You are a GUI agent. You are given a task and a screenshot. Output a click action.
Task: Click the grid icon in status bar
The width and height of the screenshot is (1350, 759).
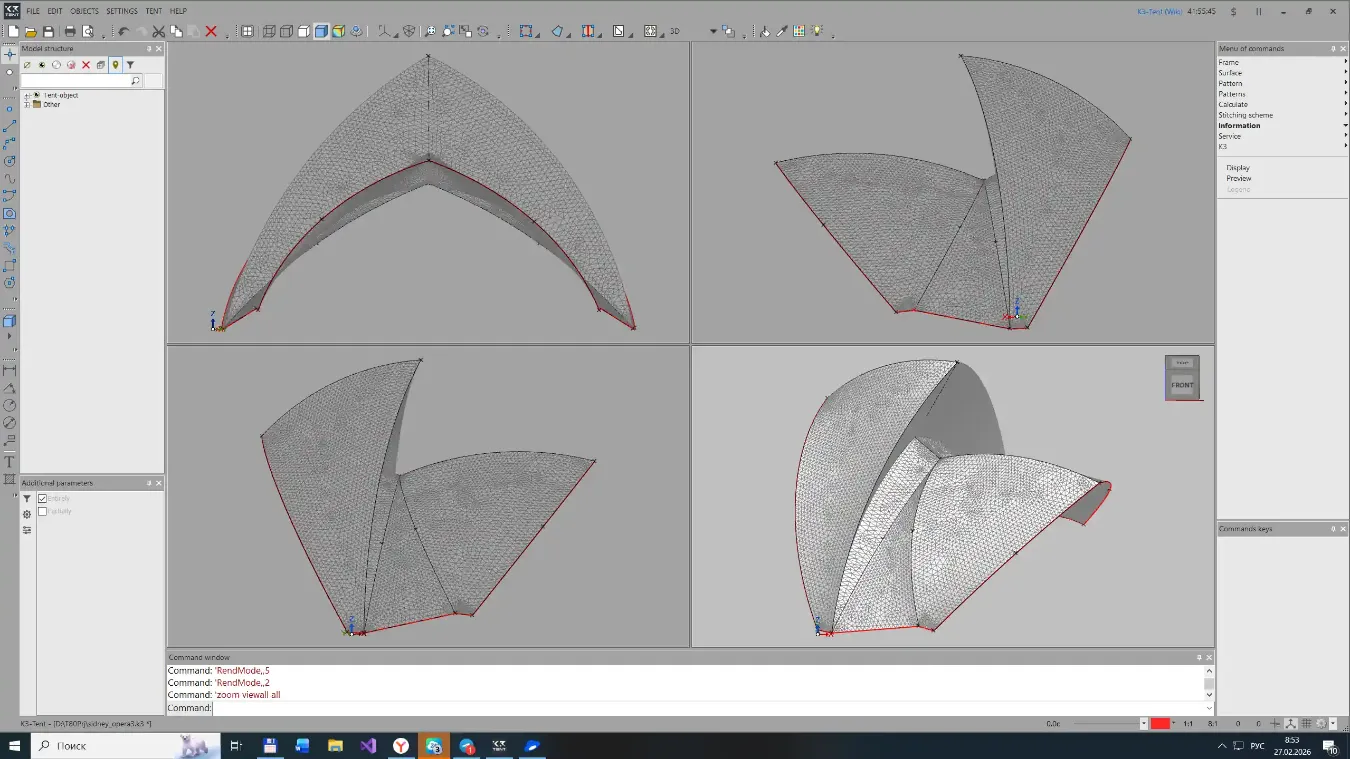click(1306, 723)
